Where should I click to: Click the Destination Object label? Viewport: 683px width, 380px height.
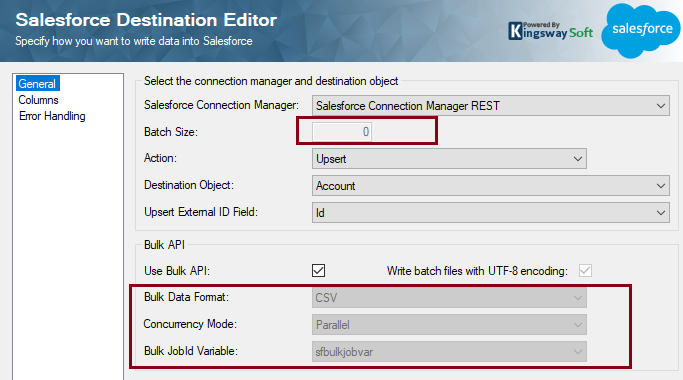[189, 185]
